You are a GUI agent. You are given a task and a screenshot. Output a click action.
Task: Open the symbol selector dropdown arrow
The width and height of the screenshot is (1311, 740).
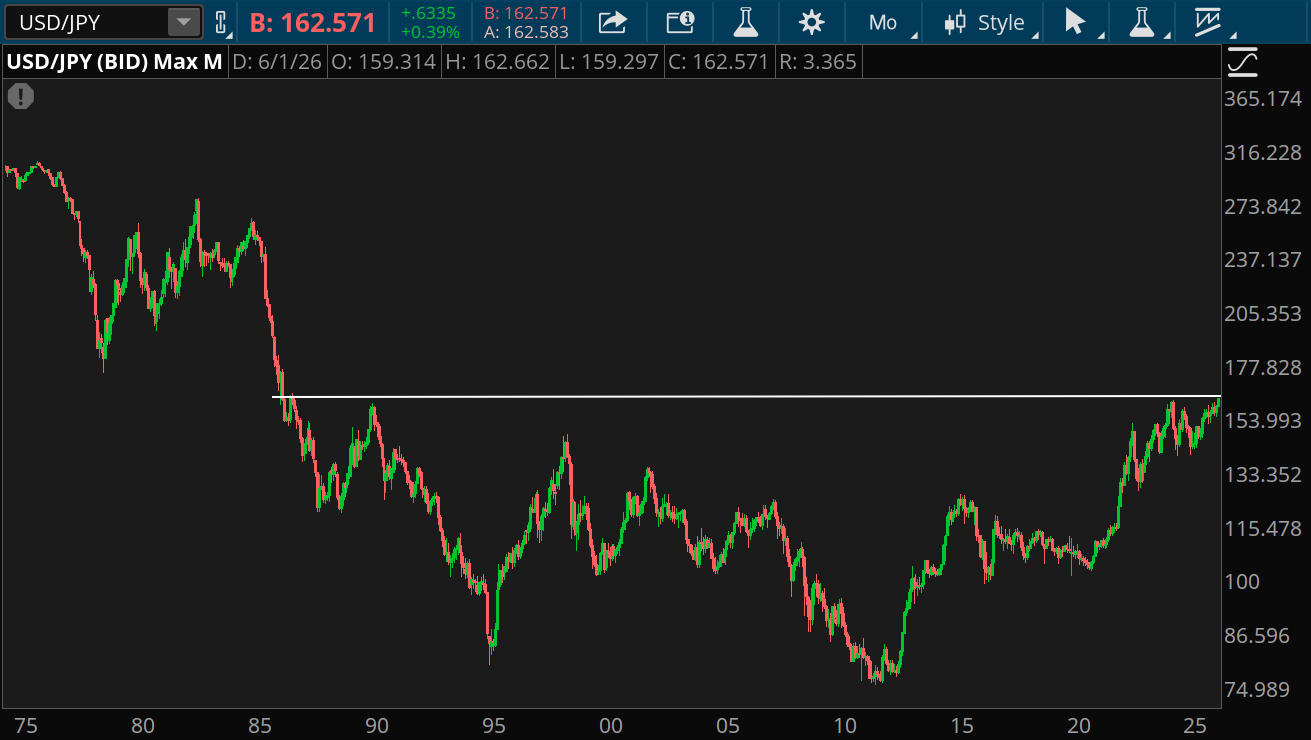(x=184, y=22)
